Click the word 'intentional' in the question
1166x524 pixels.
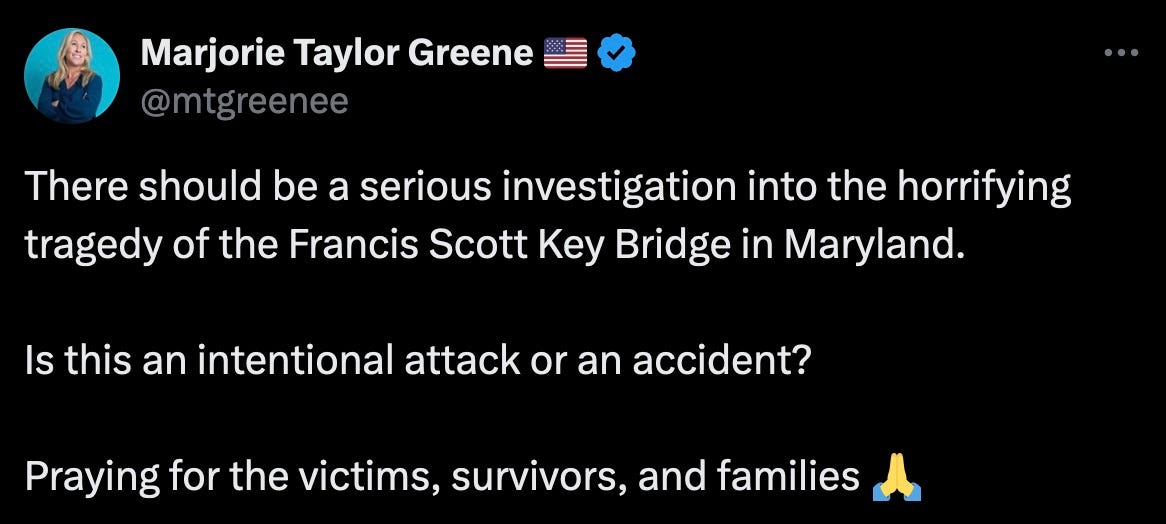point(292,361)
